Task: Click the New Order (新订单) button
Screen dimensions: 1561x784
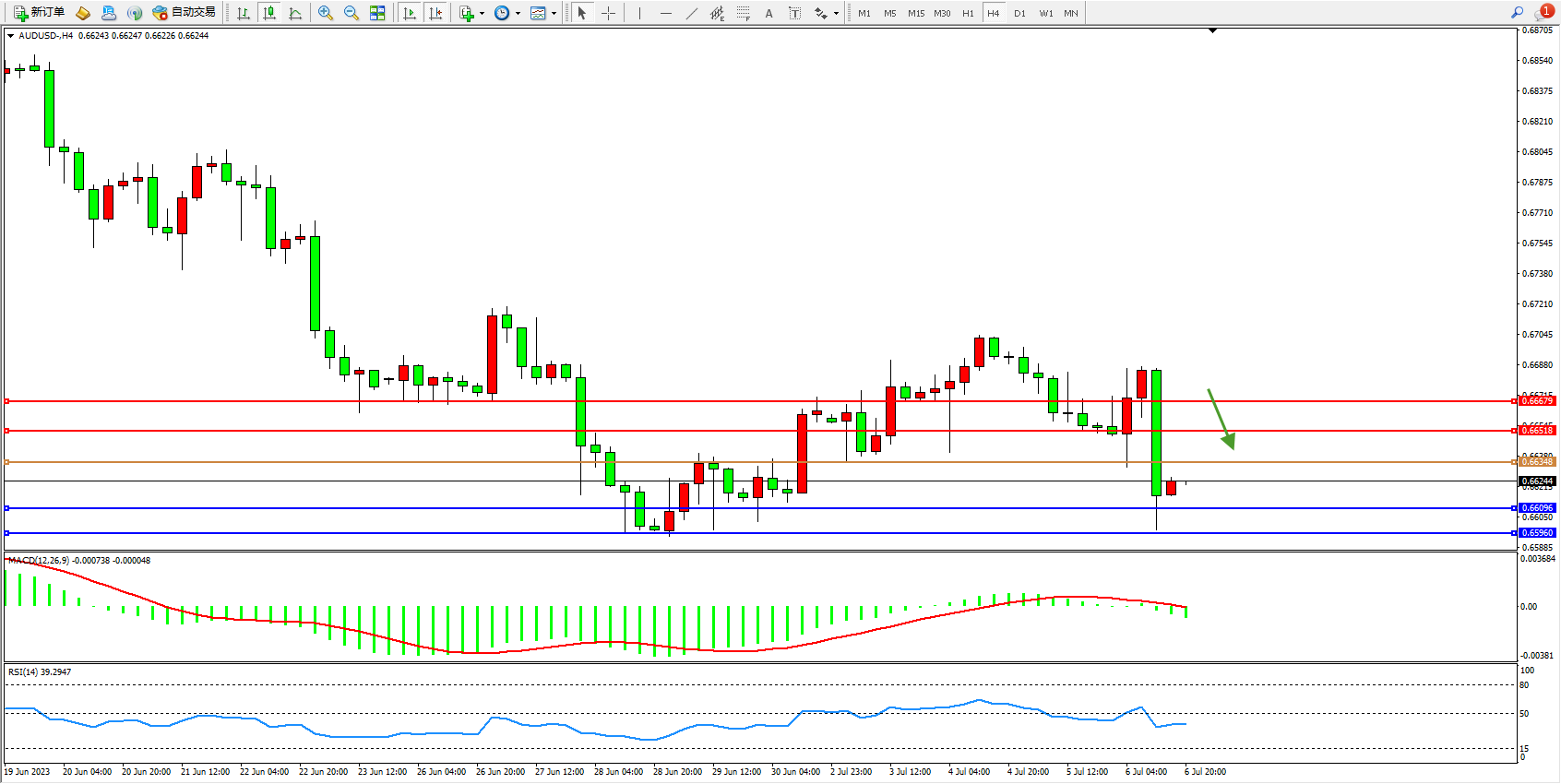Action: tap(39, 13)
